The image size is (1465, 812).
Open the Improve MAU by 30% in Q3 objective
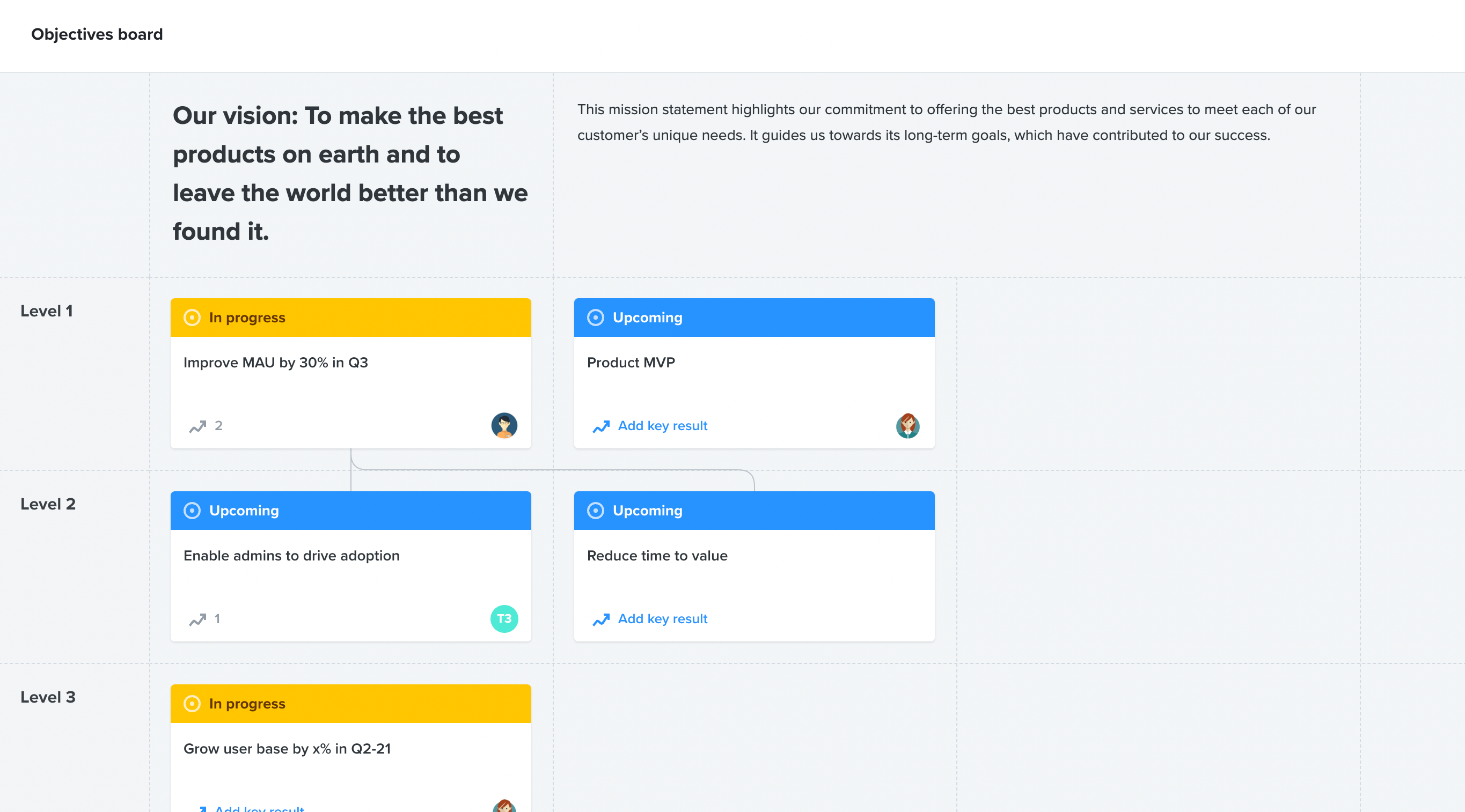[276, 363]
